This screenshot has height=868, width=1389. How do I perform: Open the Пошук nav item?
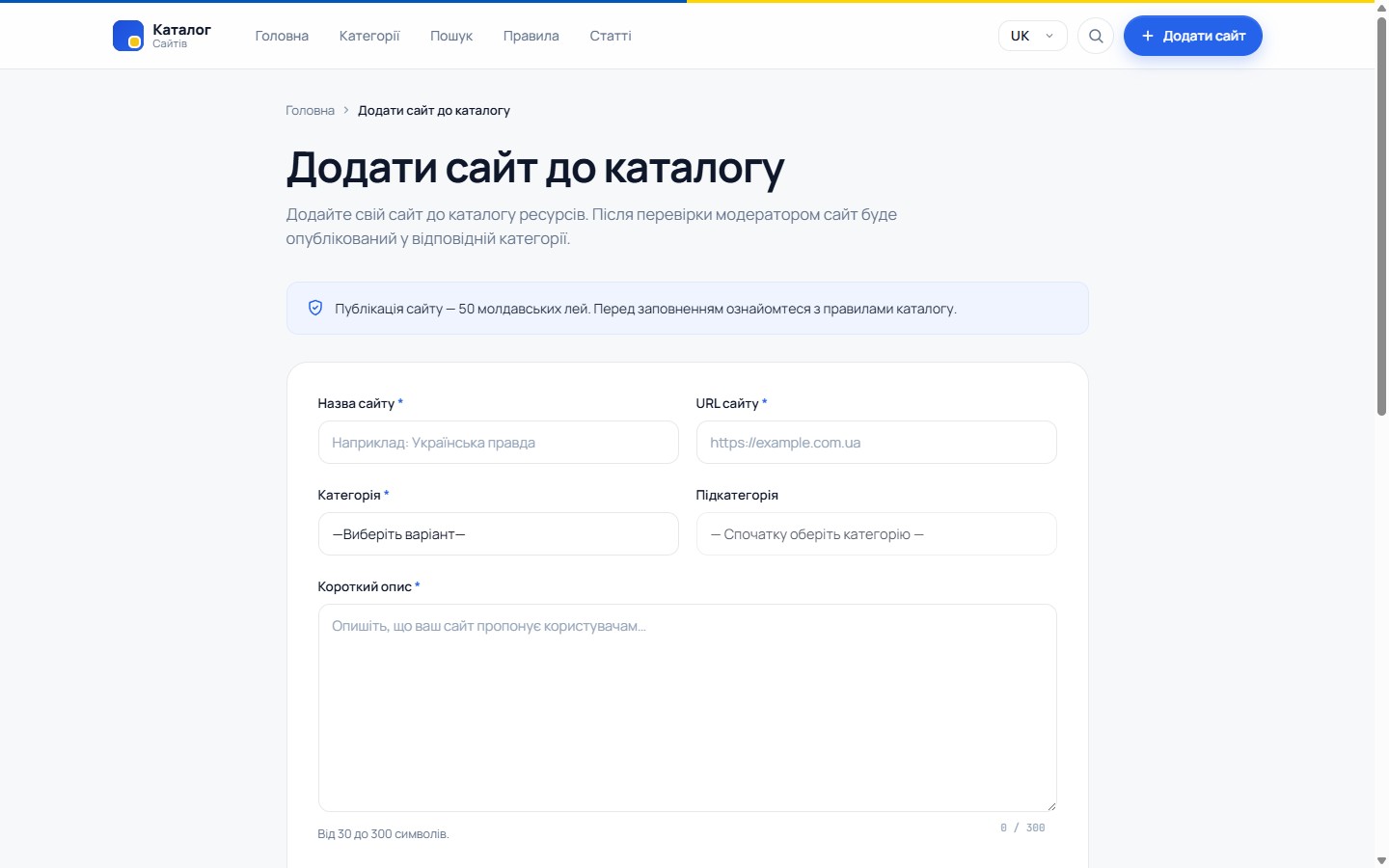coord(451,36)
